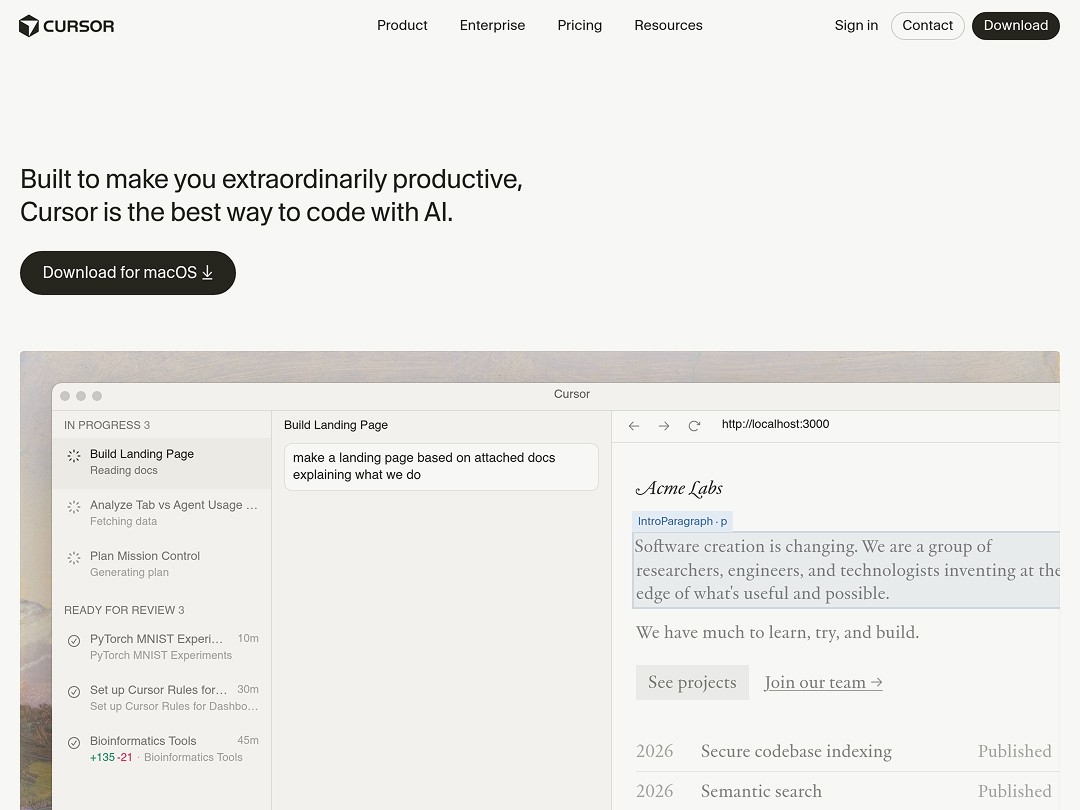1080x810 pixels.
Task: Open the PyTorch MNIST Experiments review item
Action: pos(162,647)
